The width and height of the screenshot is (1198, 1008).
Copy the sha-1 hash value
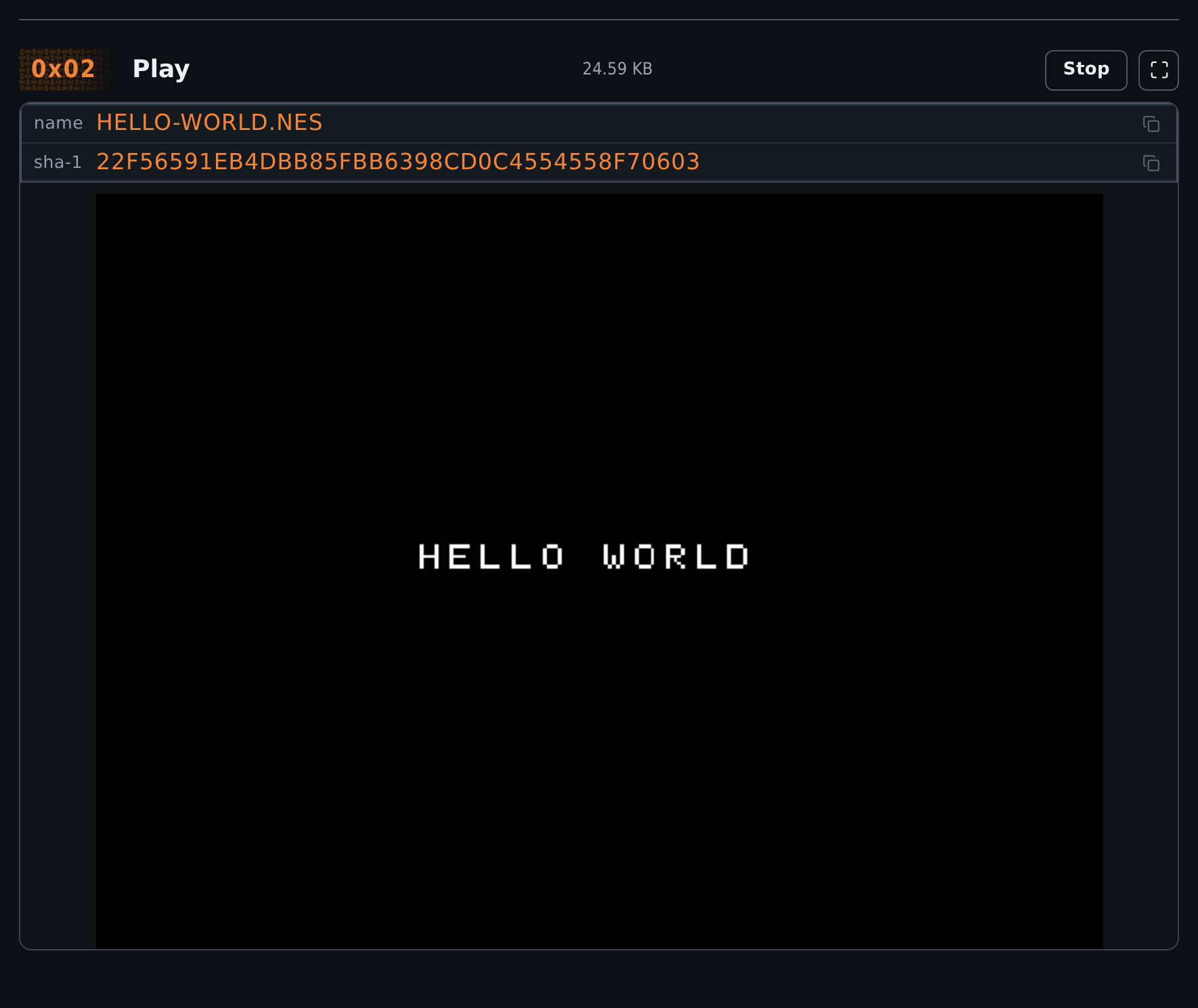1151,163
